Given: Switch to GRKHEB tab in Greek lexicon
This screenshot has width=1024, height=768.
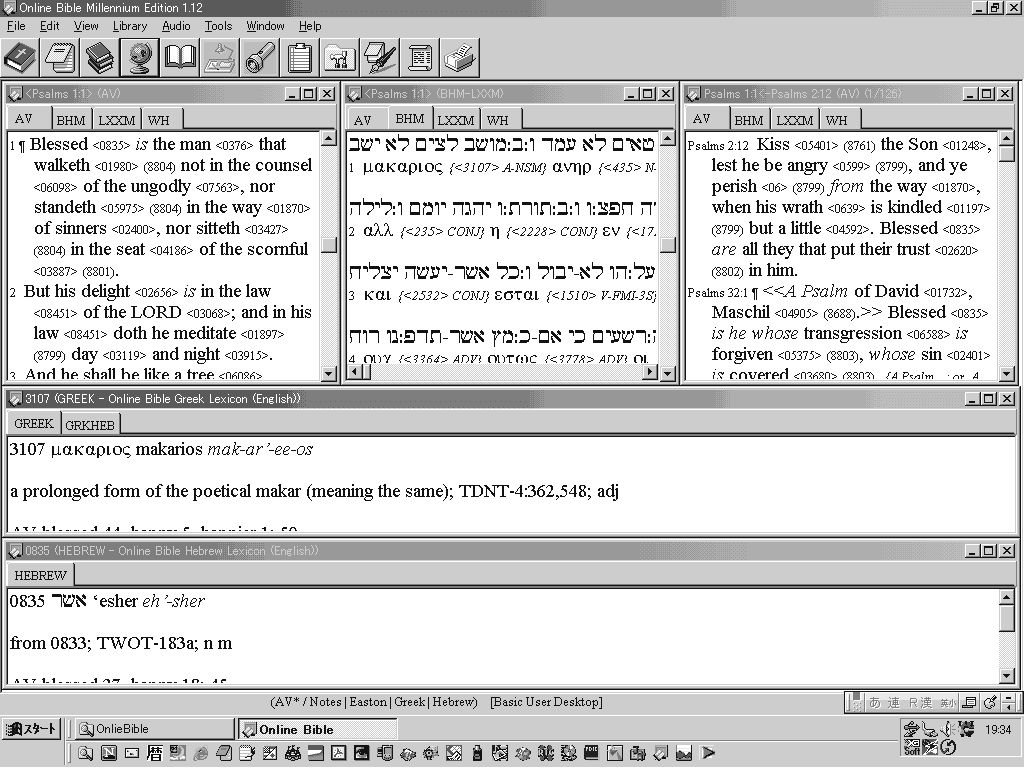Looking at the screenshot, I should pyautogui.click(x=90, y=425).
